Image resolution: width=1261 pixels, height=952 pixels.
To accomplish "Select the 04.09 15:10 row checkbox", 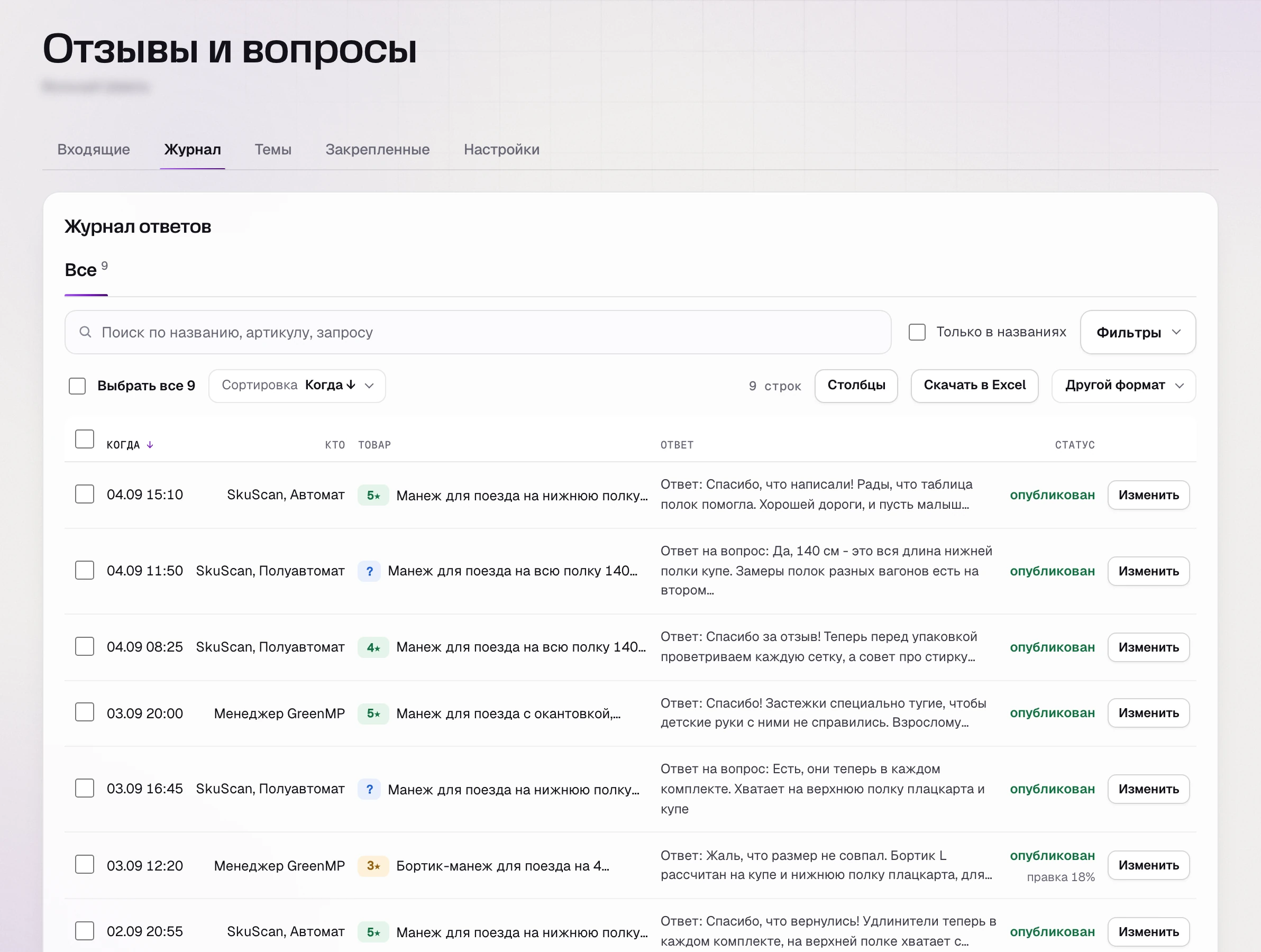I will coord(85,493).
